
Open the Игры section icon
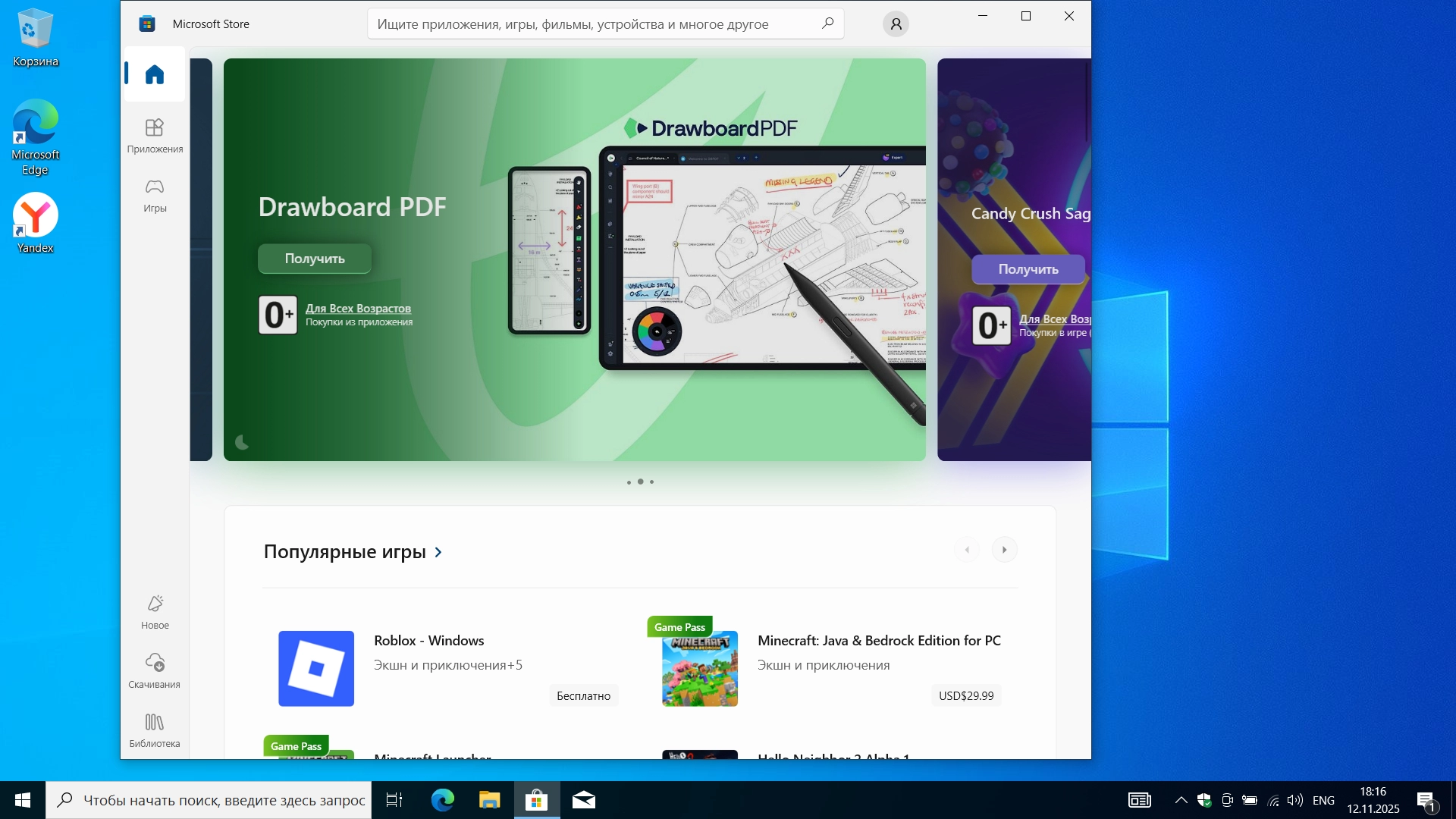pyautogui.click(x=155, y=187)
